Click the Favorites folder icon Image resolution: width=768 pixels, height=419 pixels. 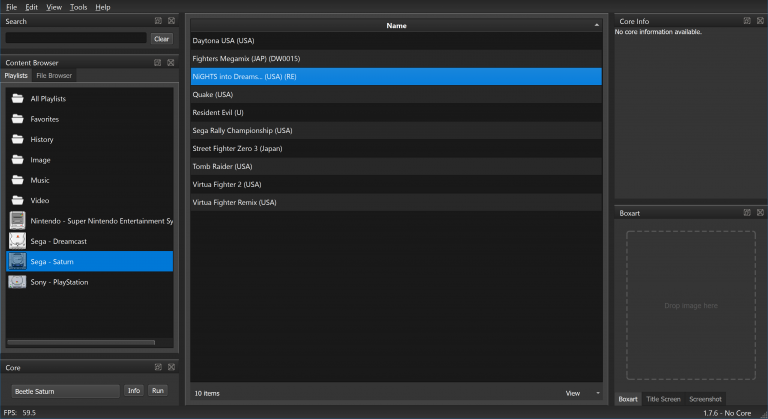(17, 119)
